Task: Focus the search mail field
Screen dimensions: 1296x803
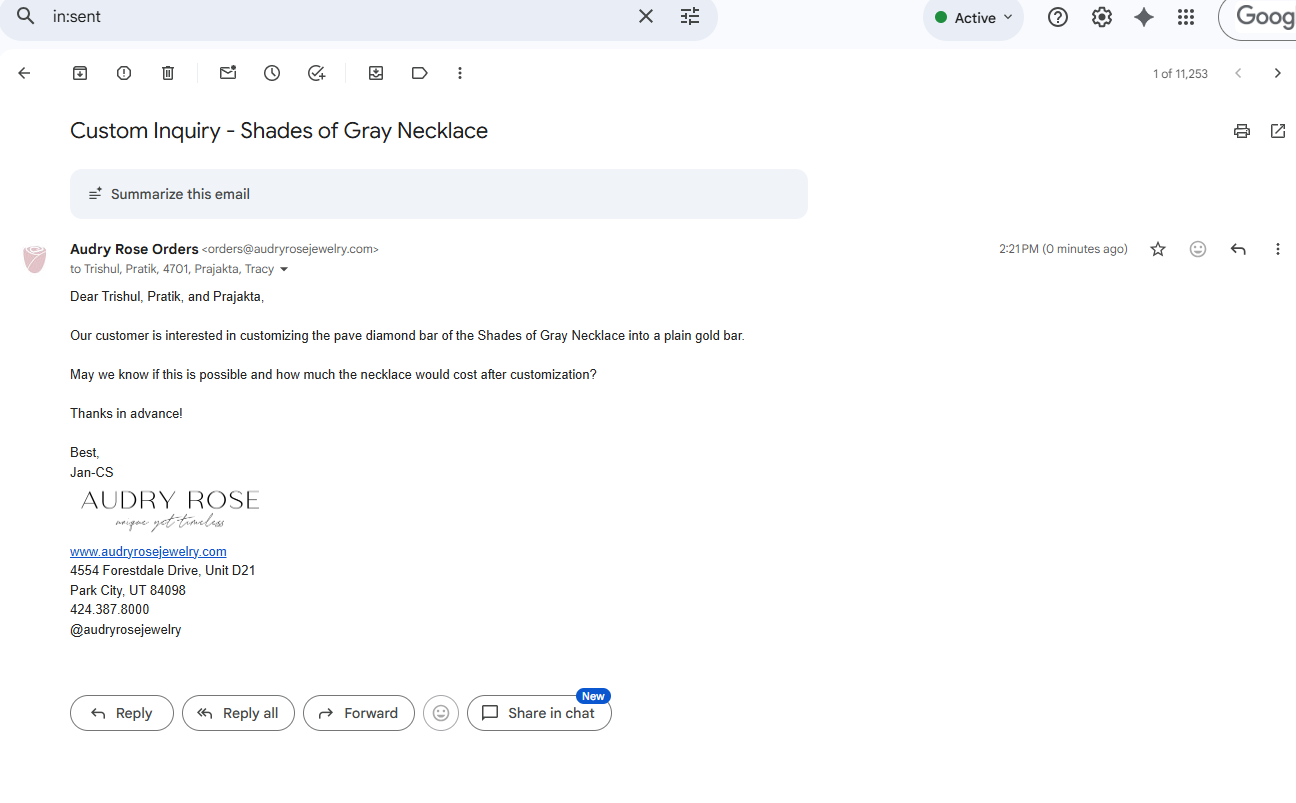Action: (340, 17)
